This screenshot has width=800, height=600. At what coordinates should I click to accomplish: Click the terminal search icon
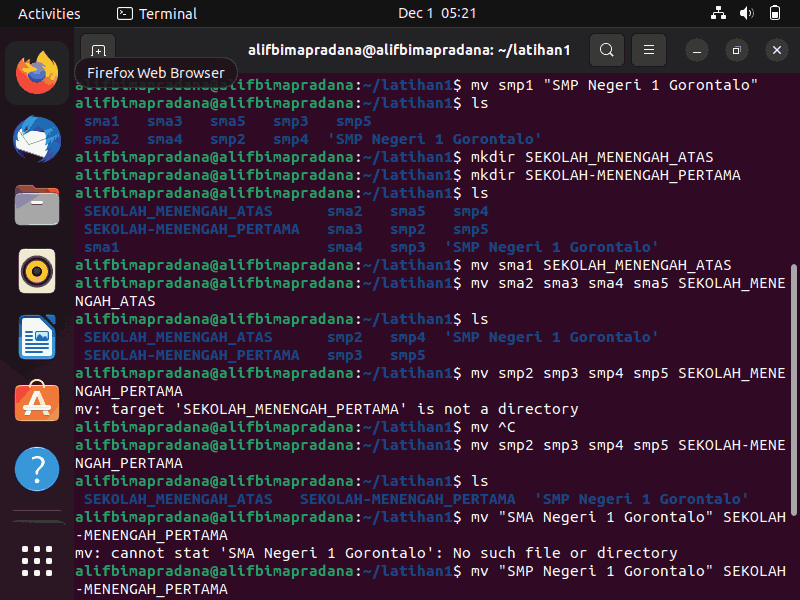[x=607, y=50]
